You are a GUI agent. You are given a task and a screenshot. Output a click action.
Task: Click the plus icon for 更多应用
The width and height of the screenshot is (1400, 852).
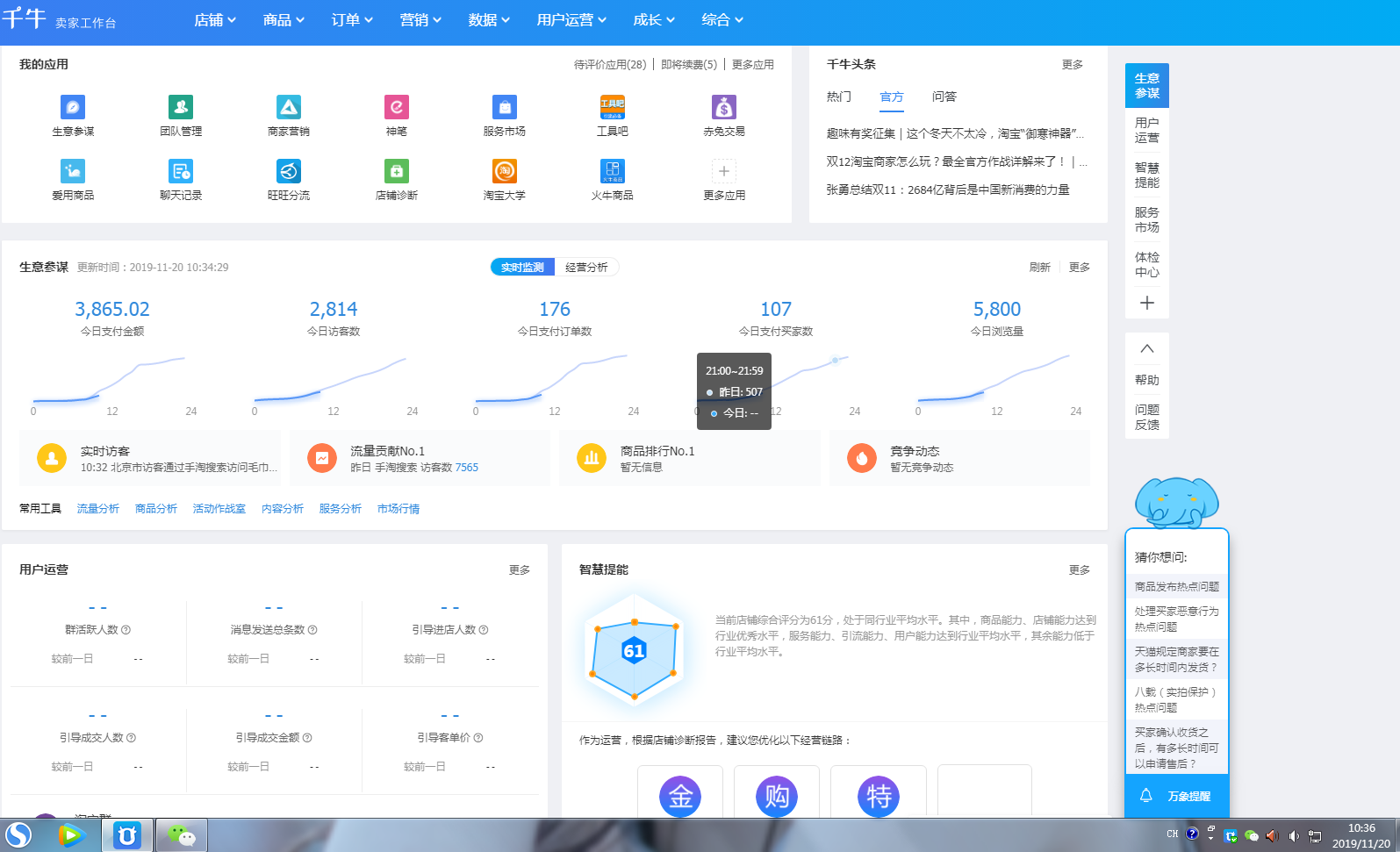point(724,171)
